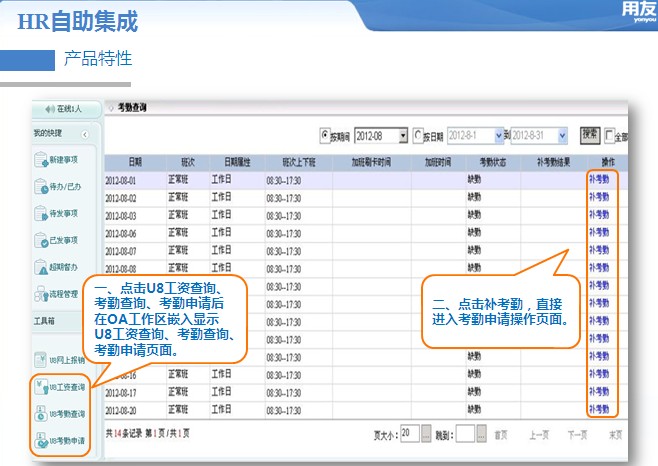
Task: Click the 跳到 page input field
Action: [x=465, y=434]
